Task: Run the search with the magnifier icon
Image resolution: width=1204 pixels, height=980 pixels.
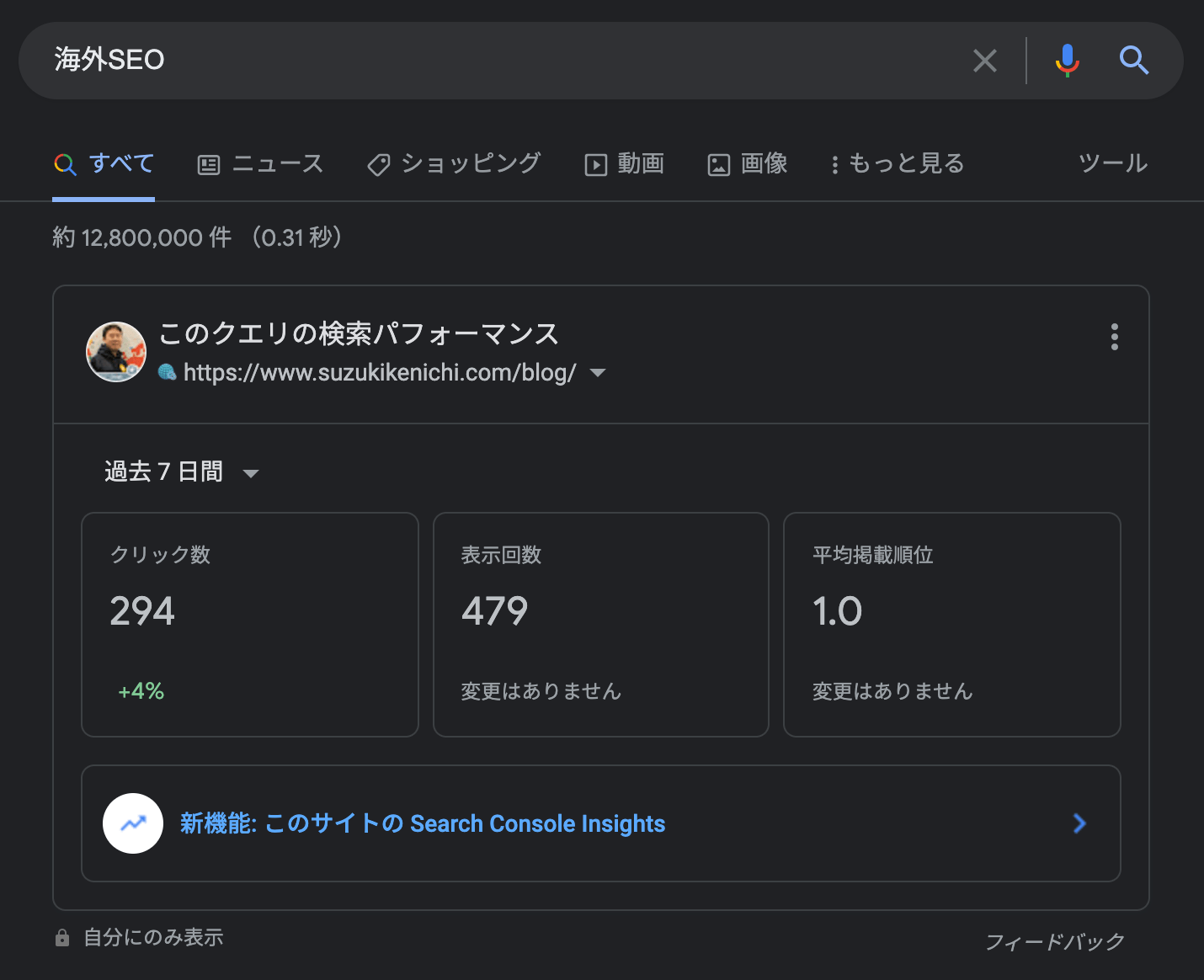Action: point(1133,61)
